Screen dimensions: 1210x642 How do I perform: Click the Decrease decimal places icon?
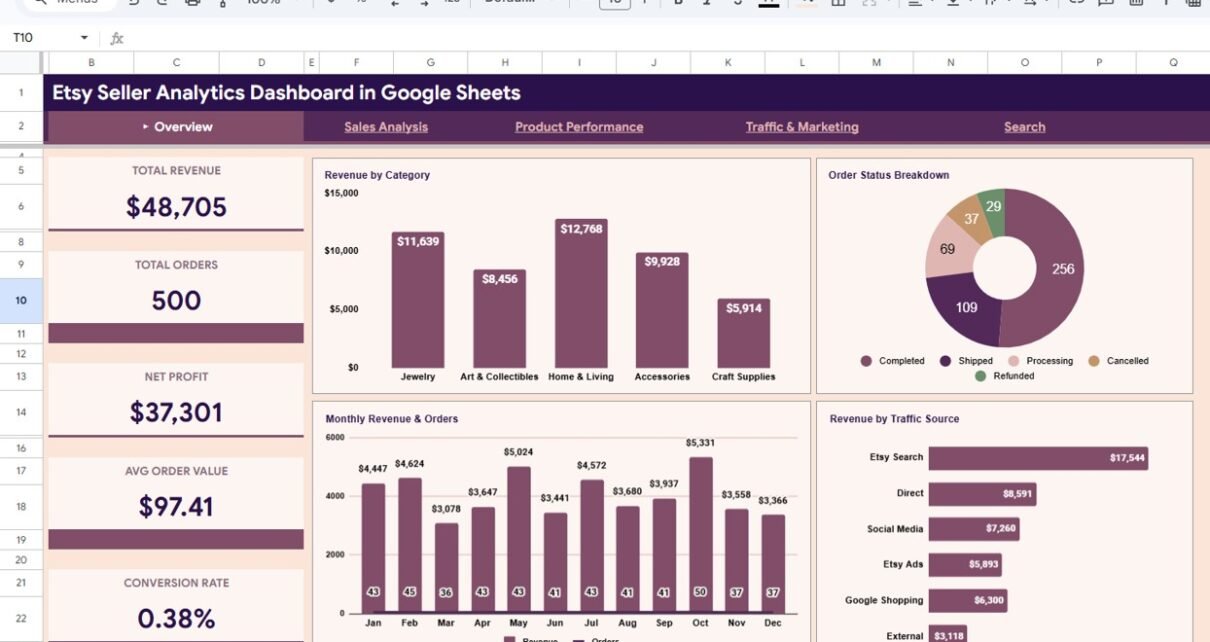395,3
